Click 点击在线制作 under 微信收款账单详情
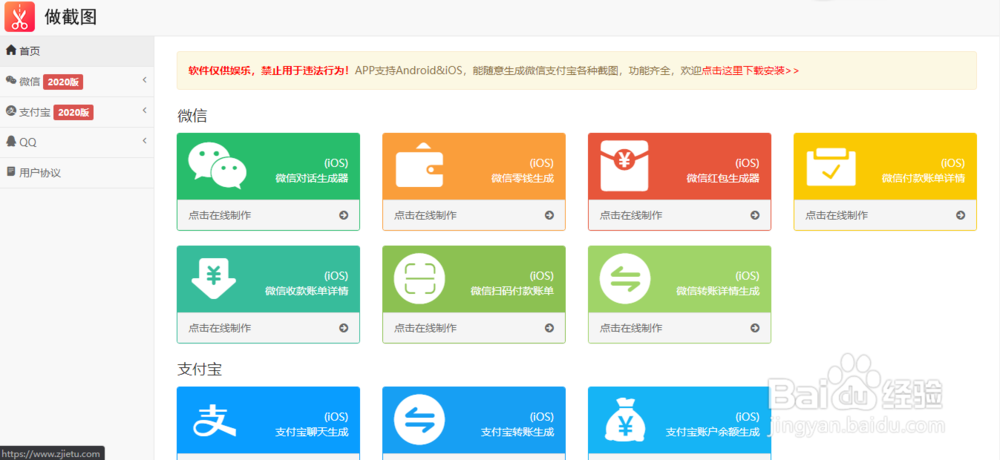The width and height of the screenshot is (1000, 460). point(219,328)
